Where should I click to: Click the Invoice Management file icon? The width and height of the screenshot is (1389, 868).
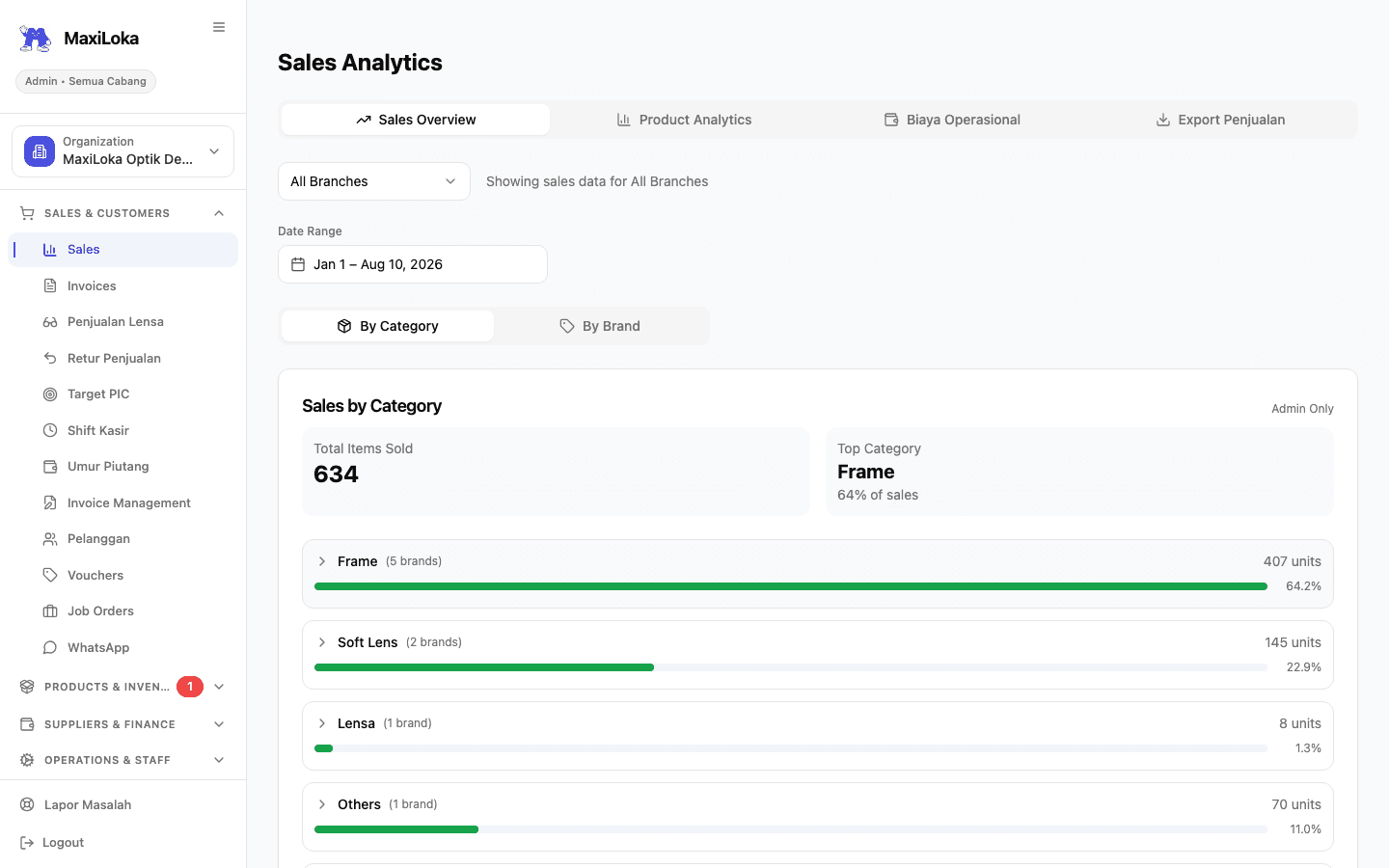(50, 502)
